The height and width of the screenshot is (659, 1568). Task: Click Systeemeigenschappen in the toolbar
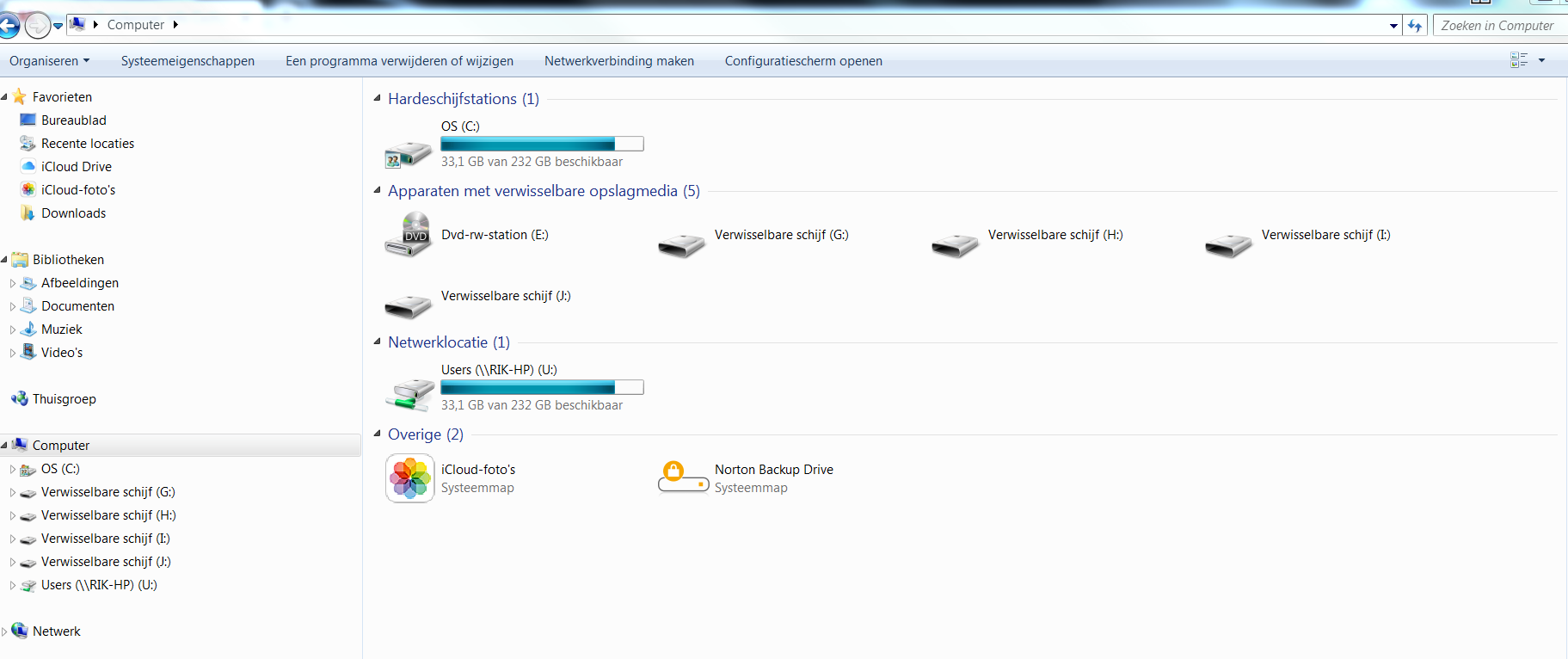[x=188, y=61]
